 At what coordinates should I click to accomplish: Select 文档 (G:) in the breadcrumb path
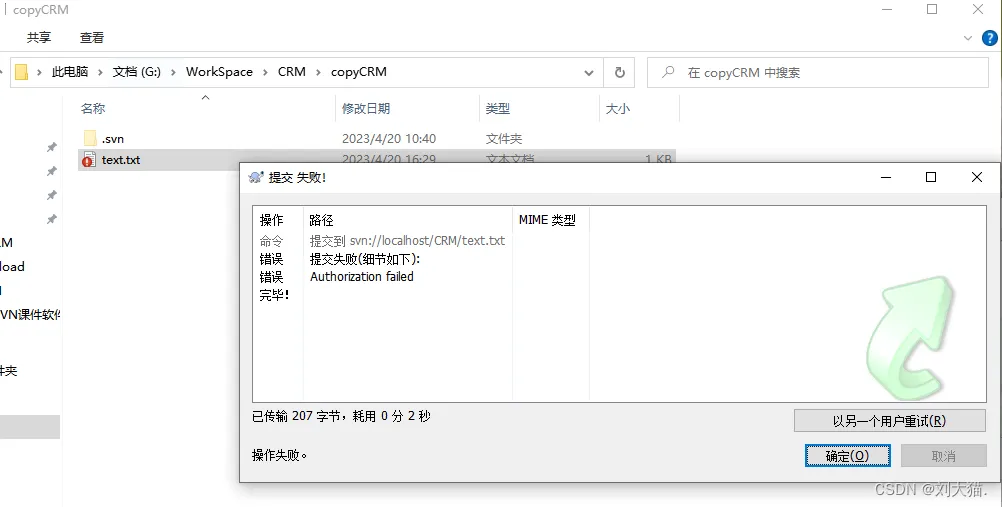(x=137, y=72)
